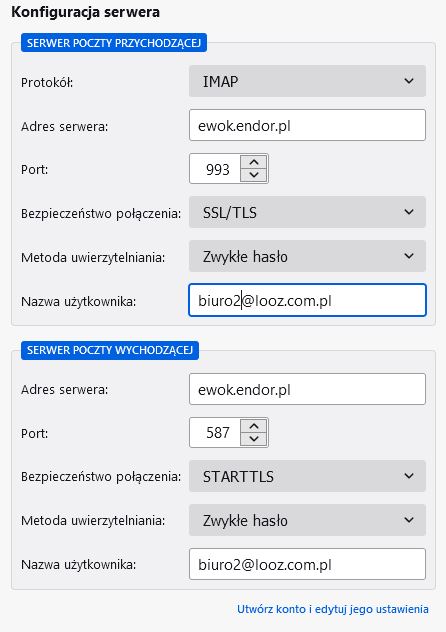Increase the incoming server port value
Image resolution: width=446 pixels, height=632 pixels.
tap(254, 162)
